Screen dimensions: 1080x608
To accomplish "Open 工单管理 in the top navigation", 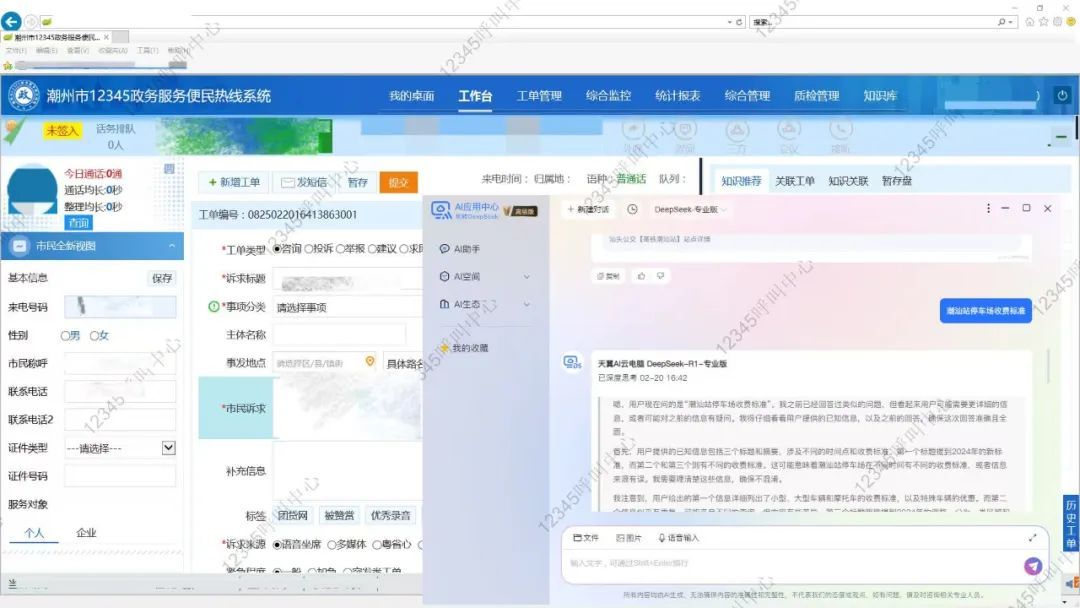I will tap(539, 96).
